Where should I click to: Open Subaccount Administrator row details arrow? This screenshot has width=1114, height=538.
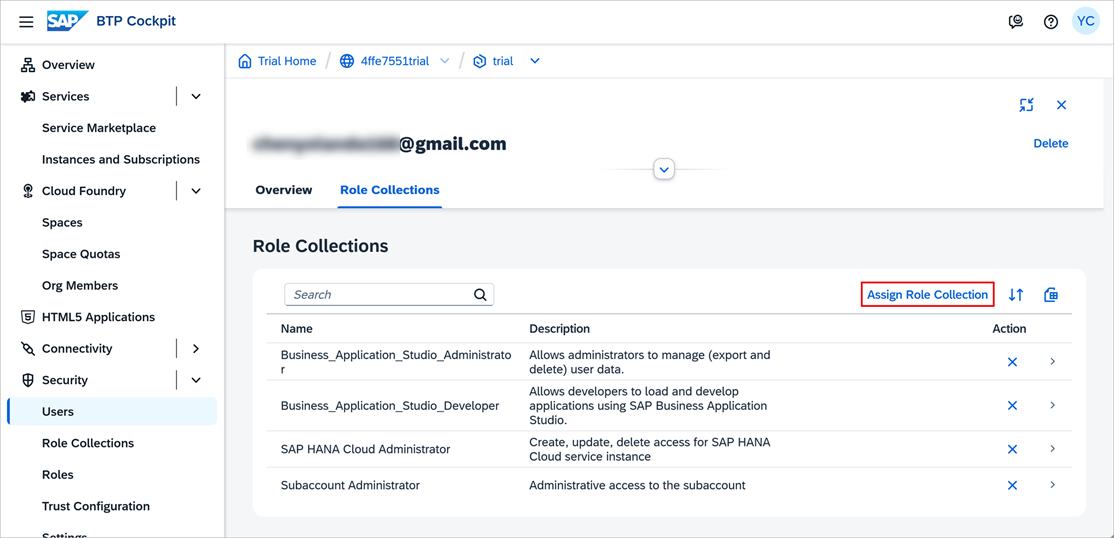pyautogui.click(x=1052, y=485)
